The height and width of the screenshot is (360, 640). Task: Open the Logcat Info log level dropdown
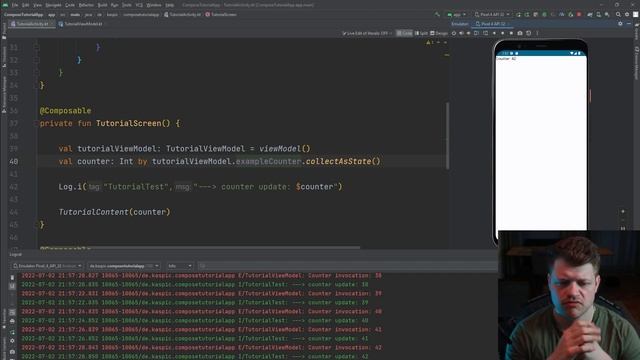point(179,266)
